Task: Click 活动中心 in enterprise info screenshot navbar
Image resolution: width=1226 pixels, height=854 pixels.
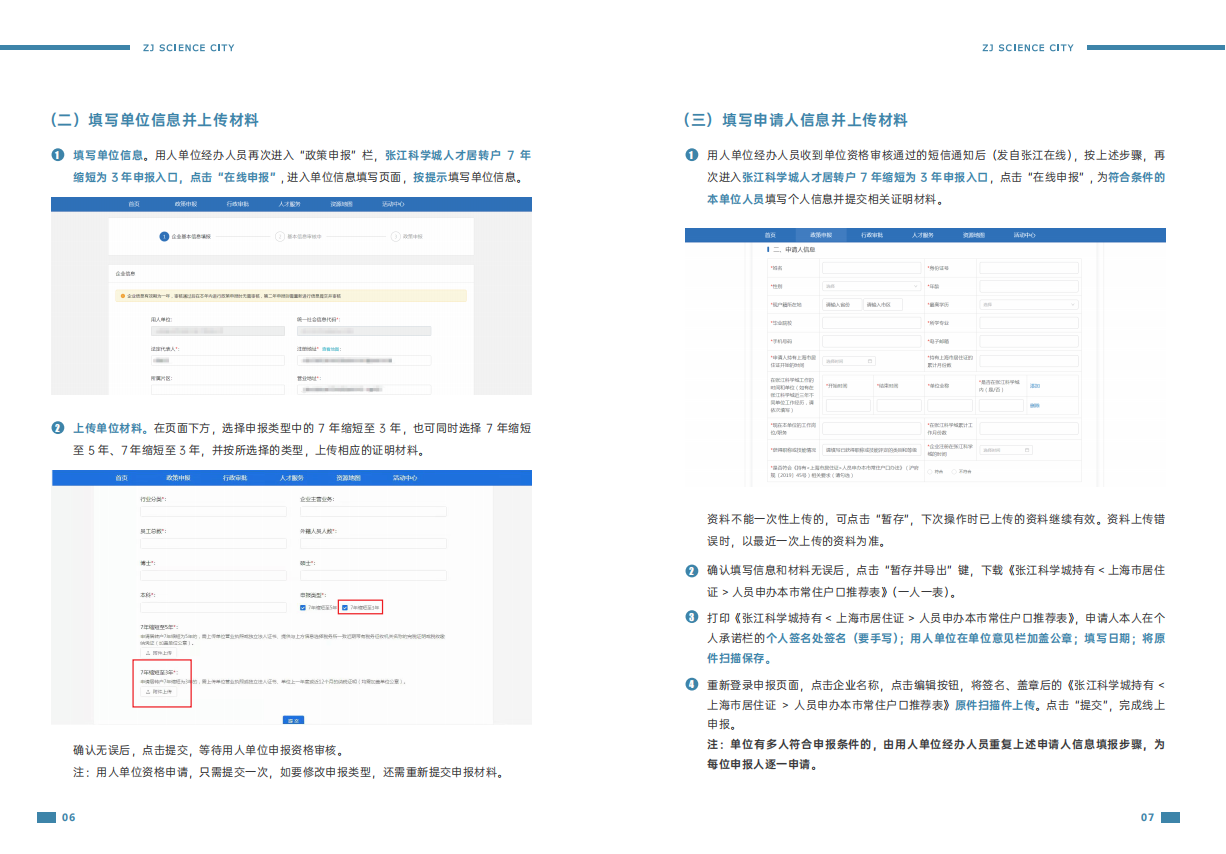Action: 393,204
